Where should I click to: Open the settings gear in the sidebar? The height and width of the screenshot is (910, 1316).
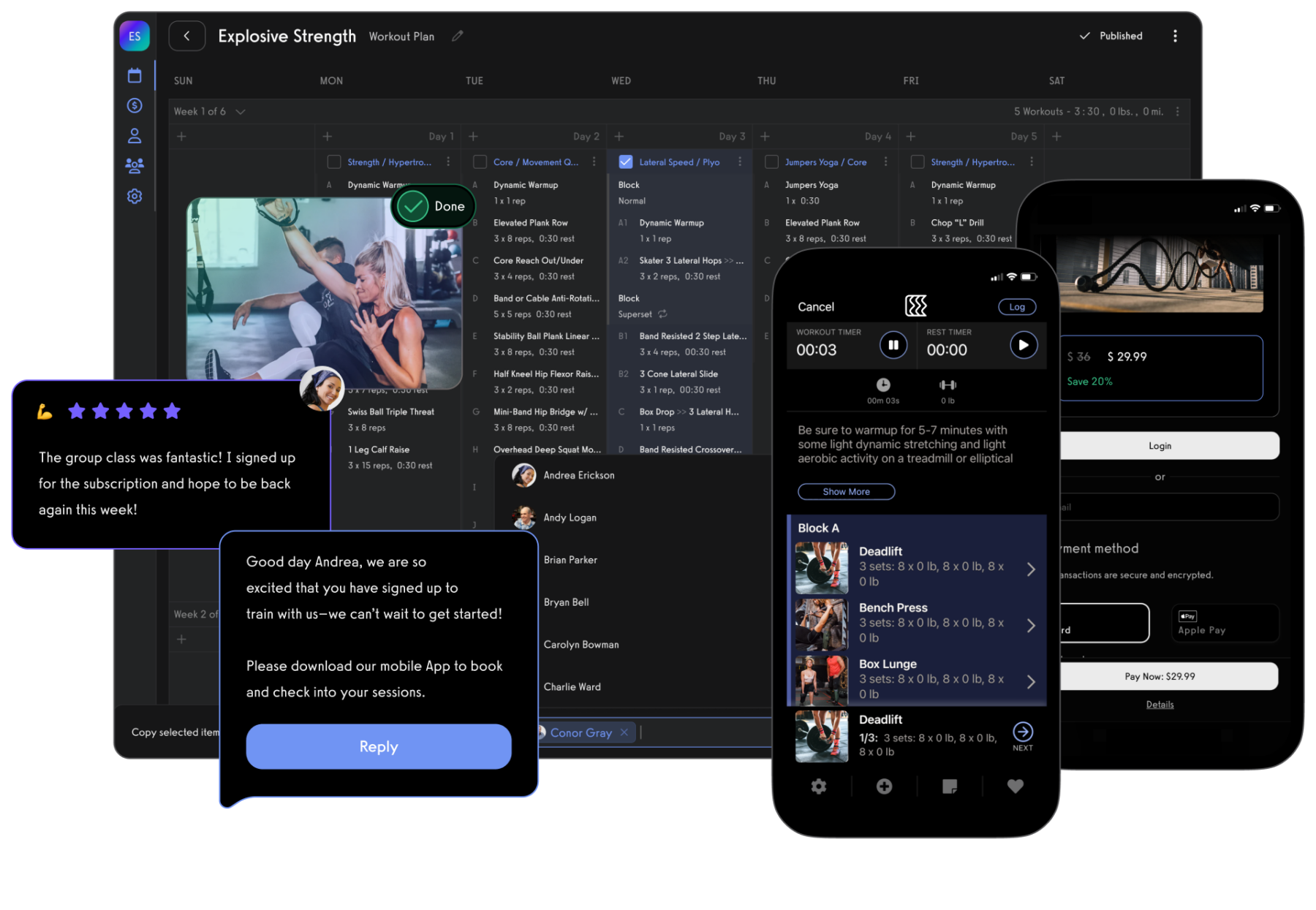pyautogui.click(x=135, y=196)
